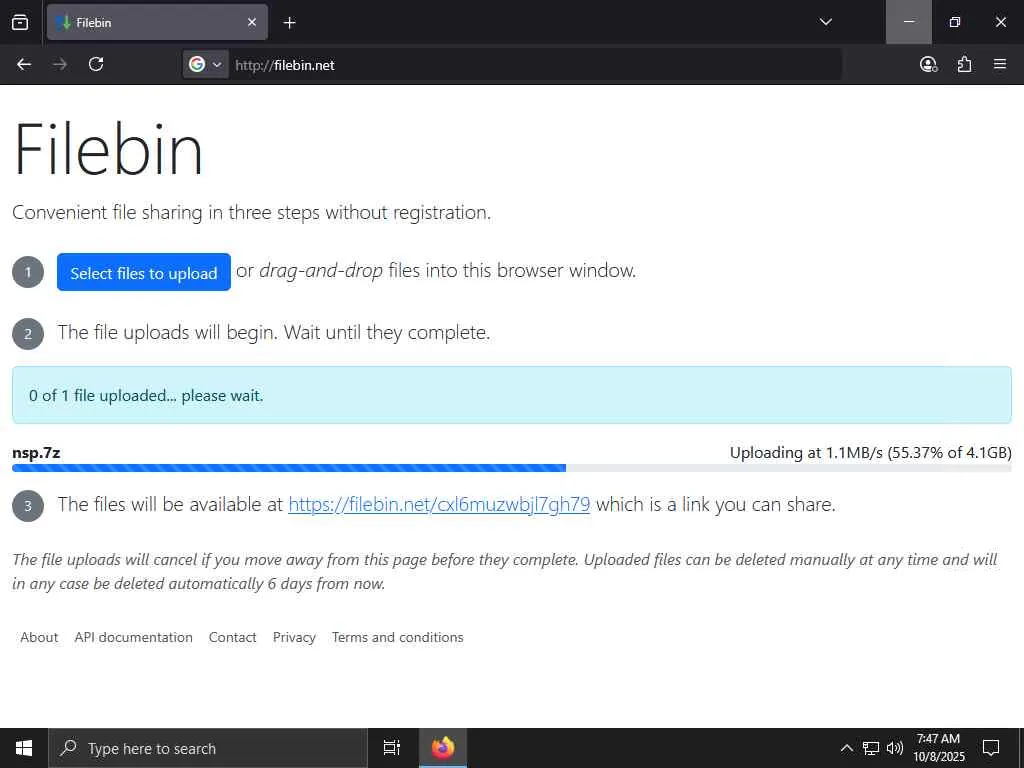Open the clock showing 7:47 AM

point(938,748)
